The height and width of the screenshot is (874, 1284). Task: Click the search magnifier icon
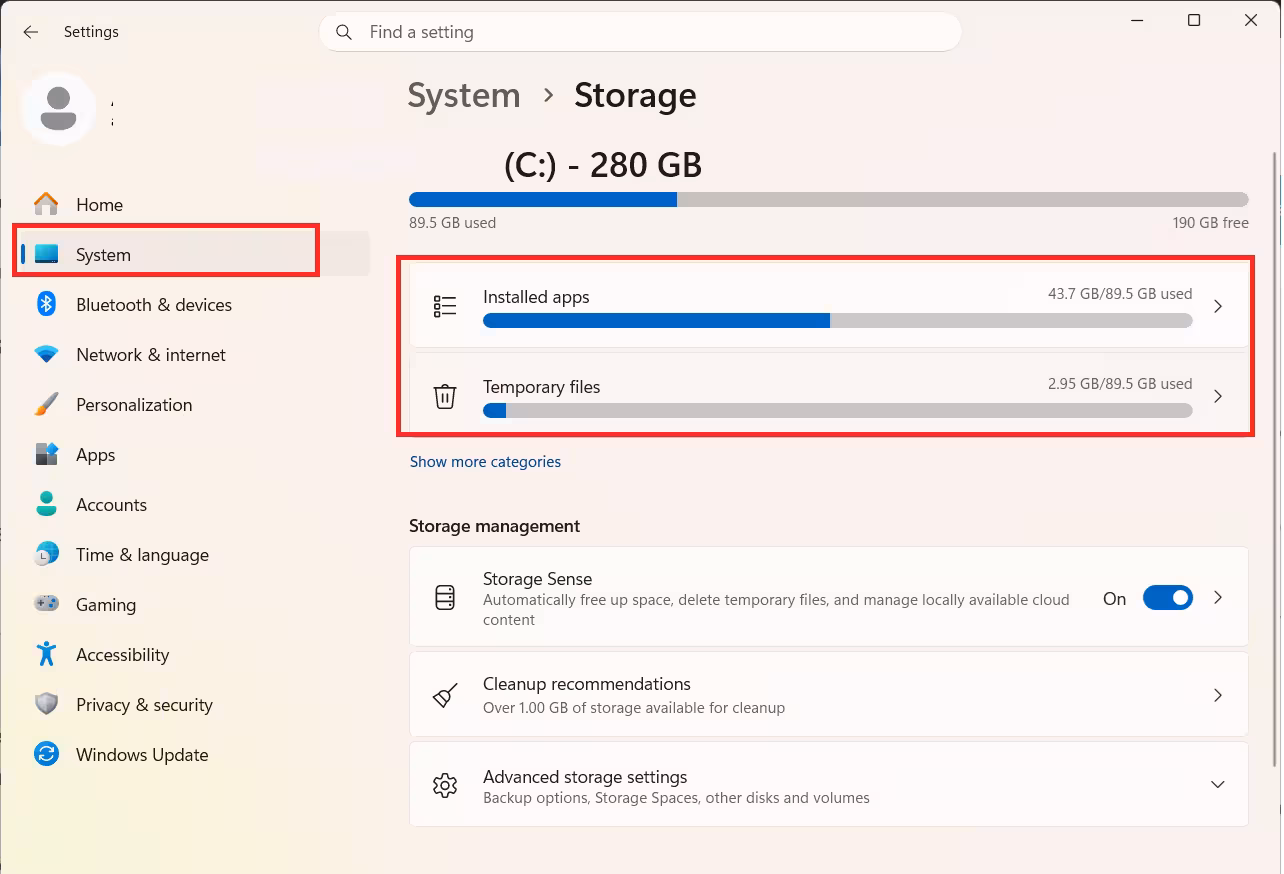(x=344, y=32)
